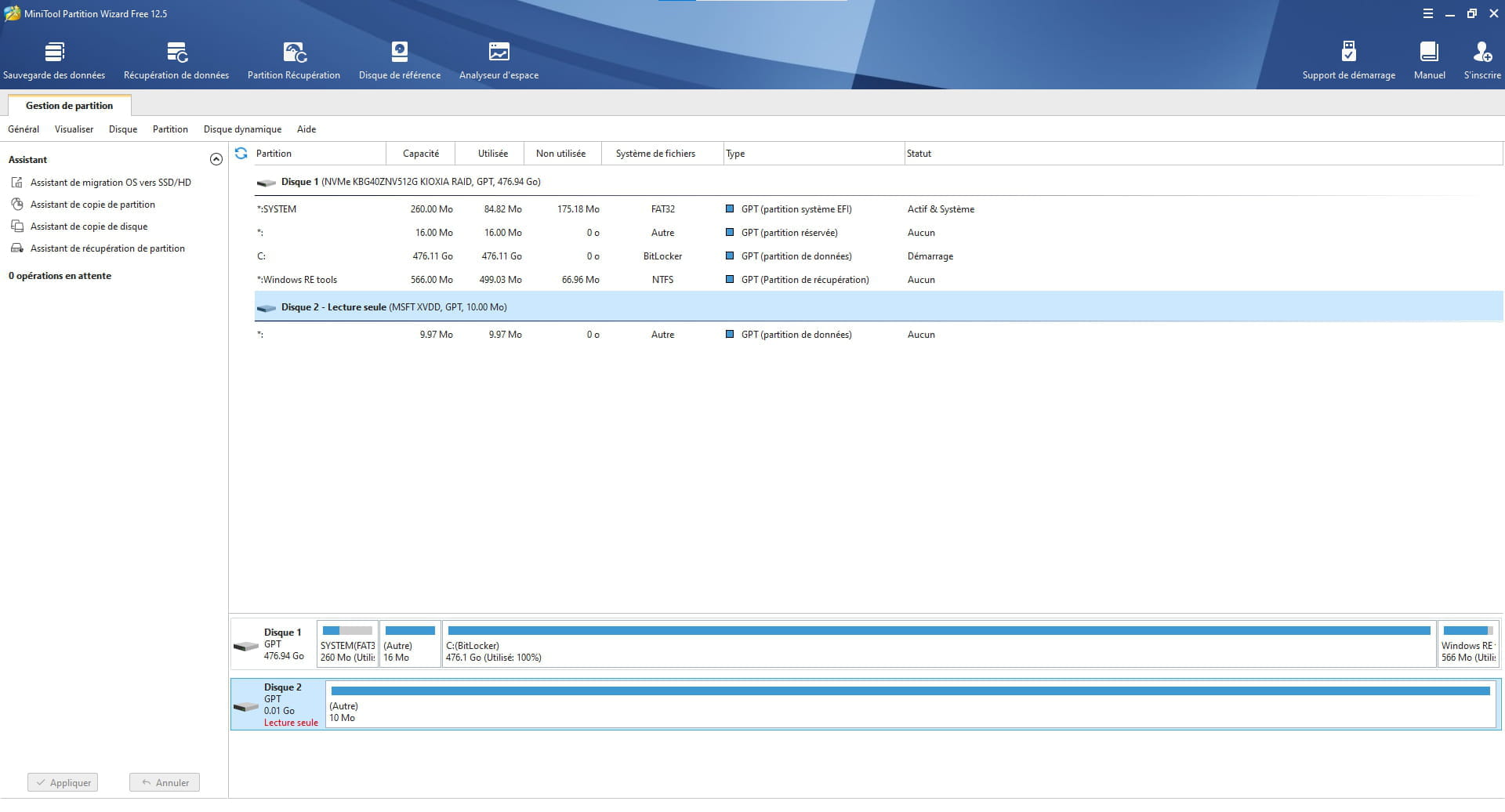The image size is (1505, 812).
Task: Select Windows RE block in disk map
Action: 1468,644
